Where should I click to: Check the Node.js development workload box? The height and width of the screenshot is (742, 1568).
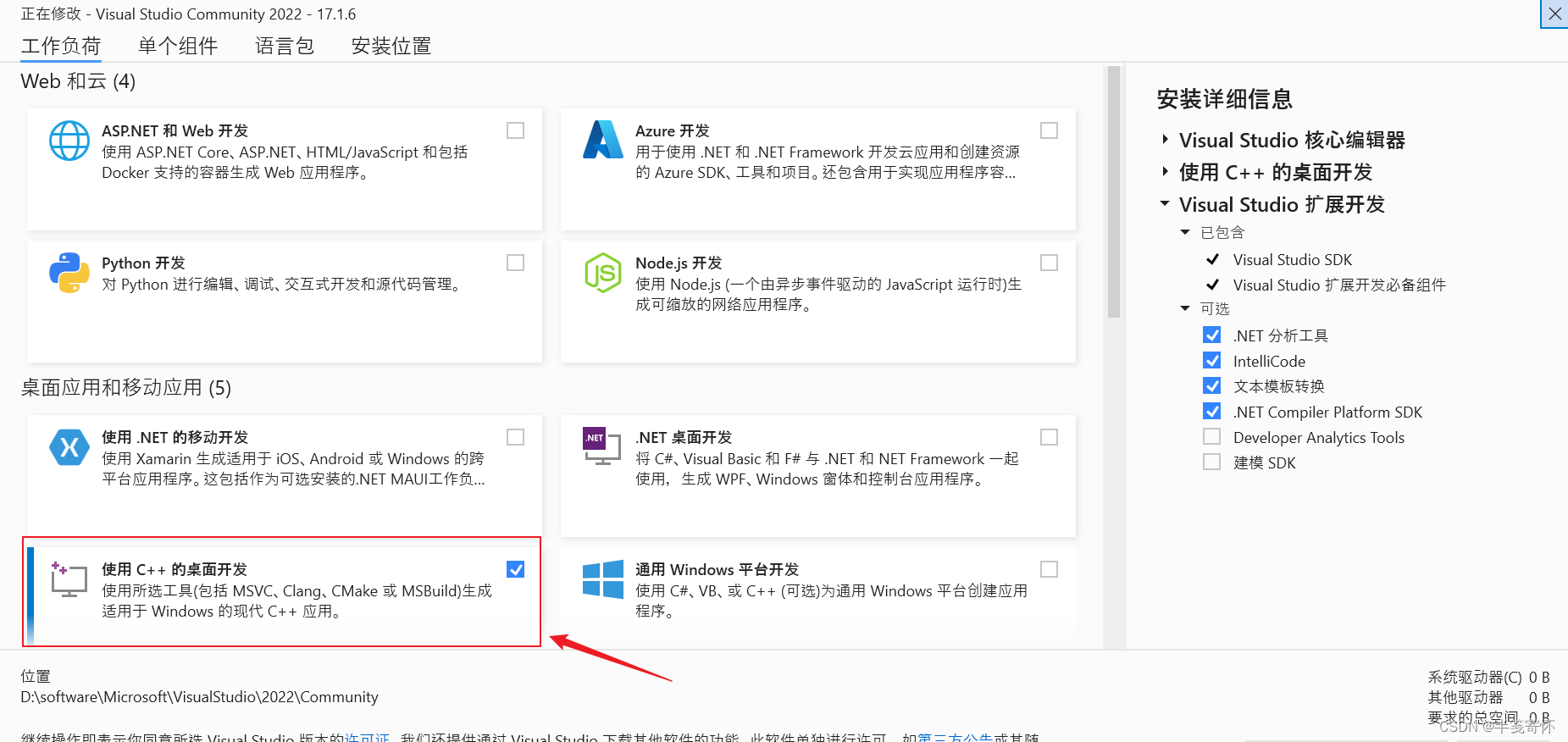[x=1049, y=263]
